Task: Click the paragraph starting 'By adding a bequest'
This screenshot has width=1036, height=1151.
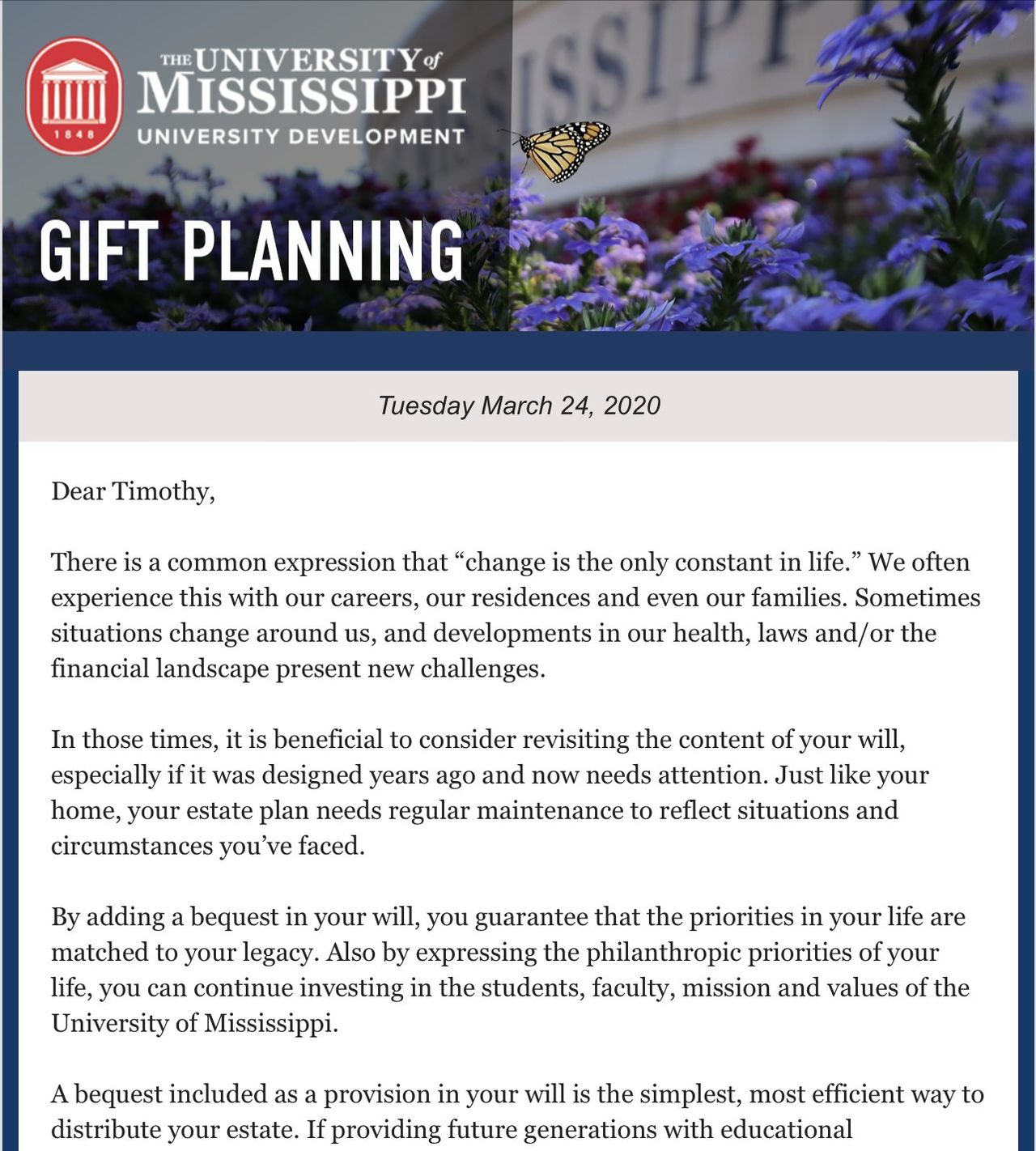Action: 510,970
